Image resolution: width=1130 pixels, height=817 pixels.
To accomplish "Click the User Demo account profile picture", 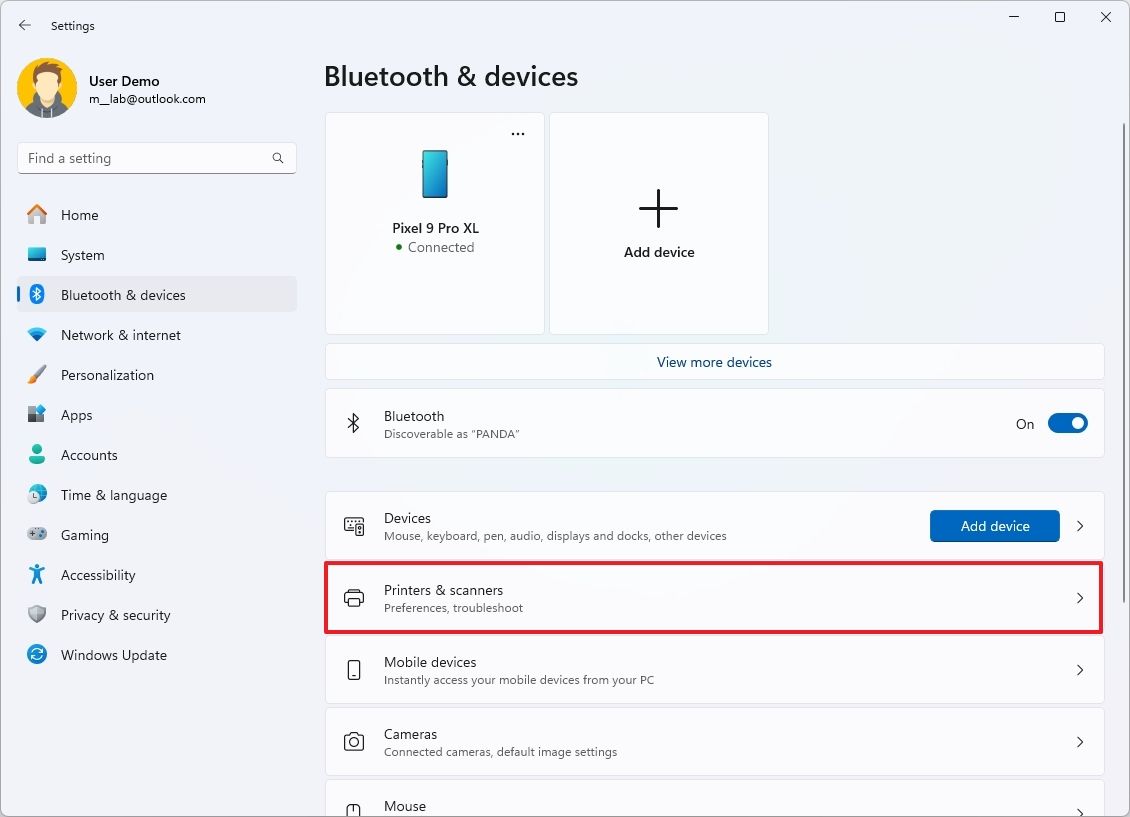I will (x=47, y=87).
